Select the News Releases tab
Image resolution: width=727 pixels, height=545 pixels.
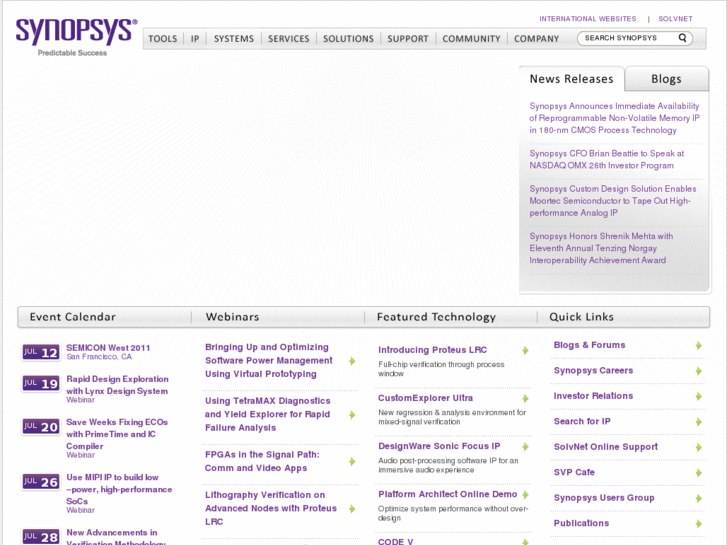tap(571, 79)
